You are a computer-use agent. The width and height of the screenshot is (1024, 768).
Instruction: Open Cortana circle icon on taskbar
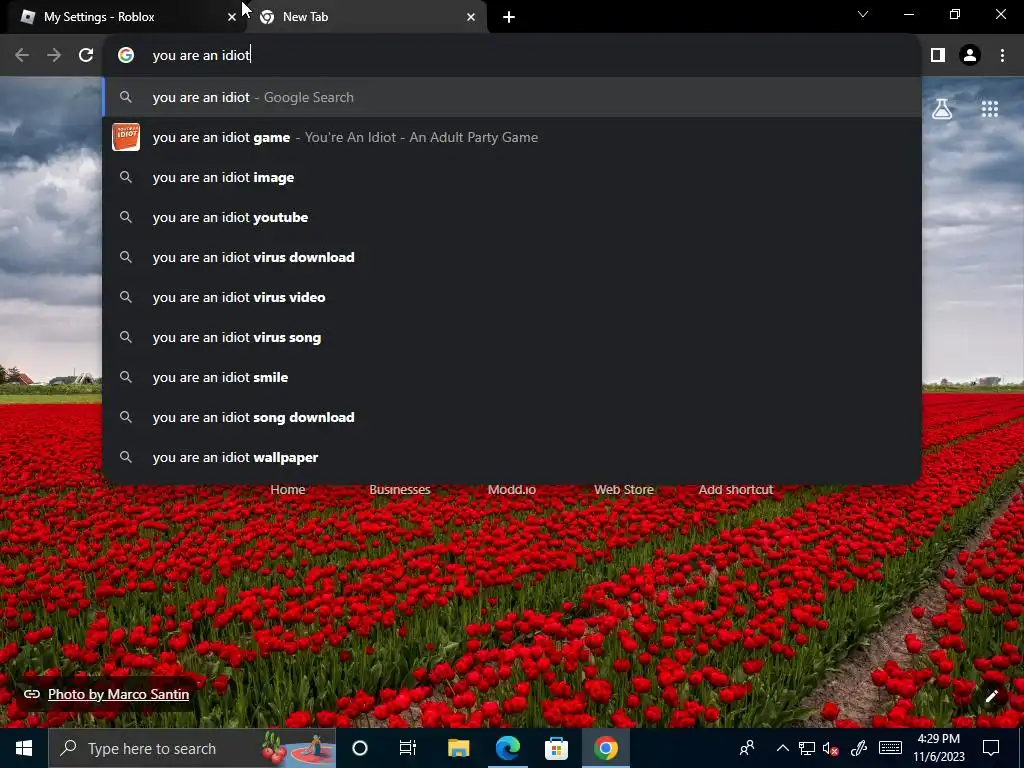[x=360, y=748]
